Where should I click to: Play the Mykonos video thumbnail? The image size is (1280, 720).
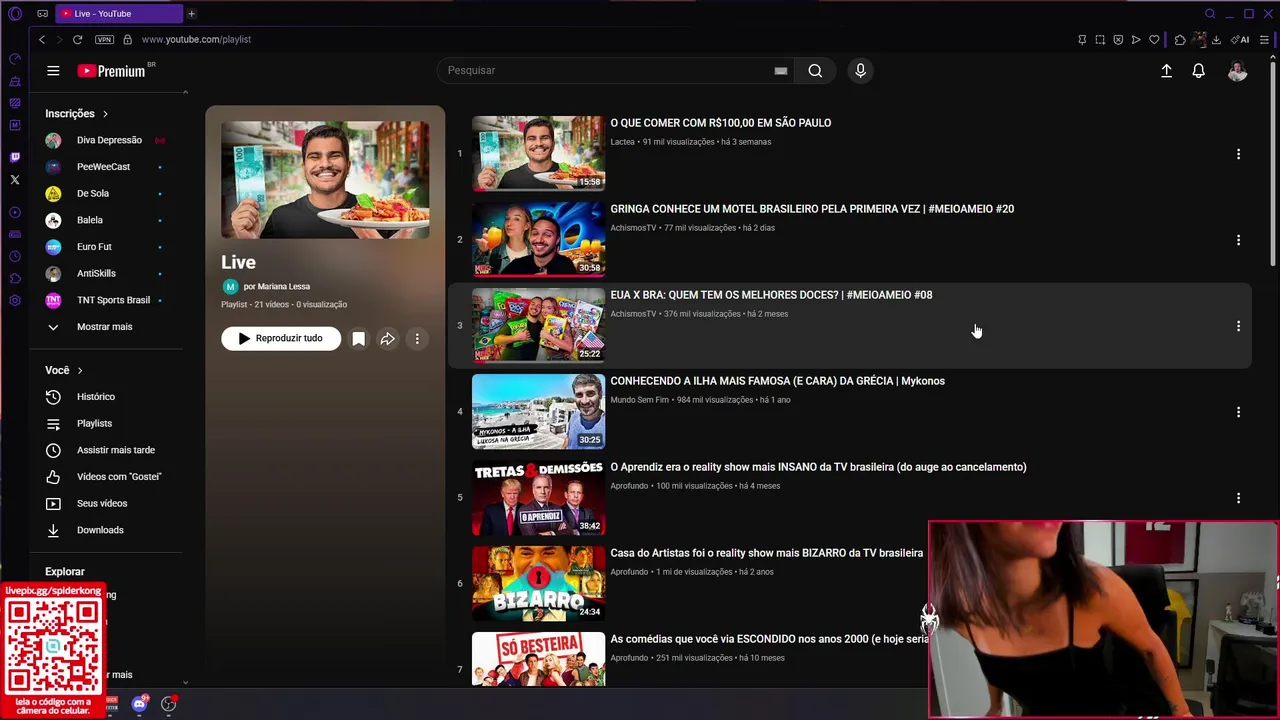(538, 411)
